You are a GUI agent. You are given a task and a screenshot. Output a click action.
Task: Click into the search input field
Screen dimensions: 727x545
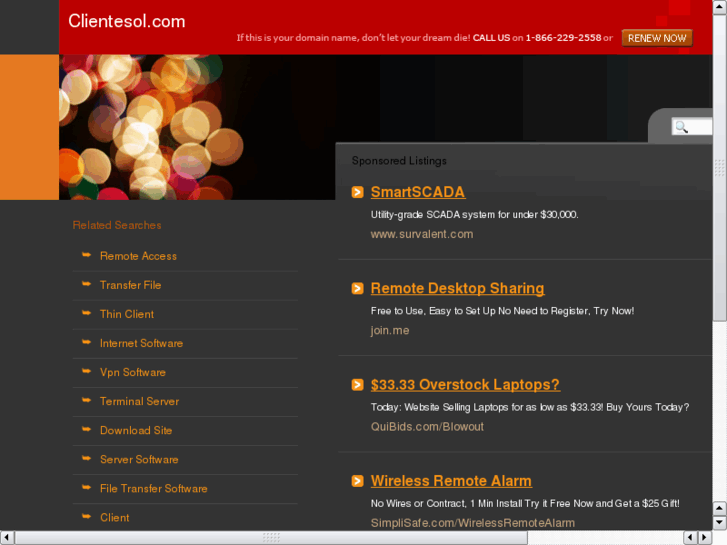point(692,127)
